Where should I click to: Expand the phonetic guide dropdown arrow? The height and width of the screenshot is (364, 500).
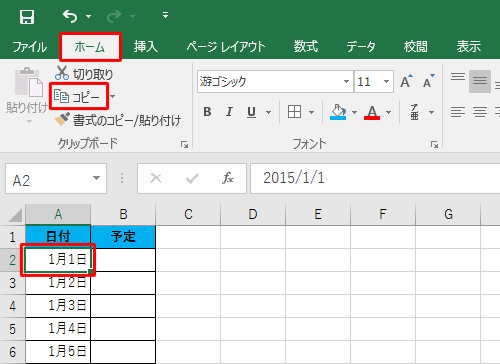pyautogui.click(x=431, y=112)
